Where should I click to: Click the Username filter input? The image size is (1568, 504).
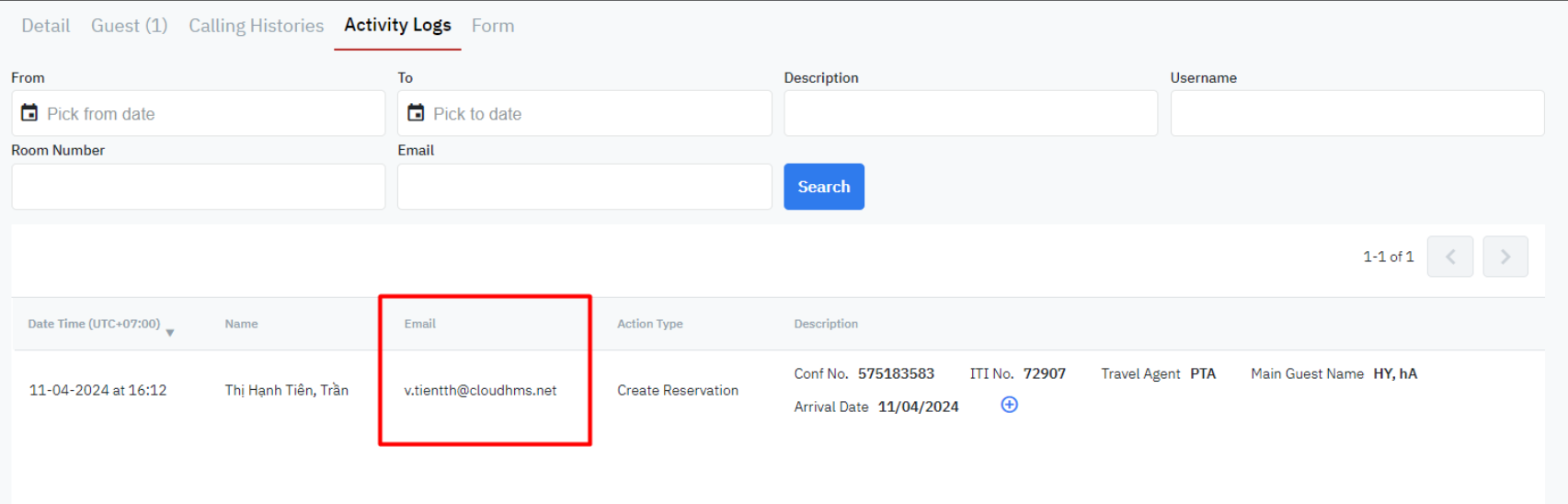coord(1356,113)
